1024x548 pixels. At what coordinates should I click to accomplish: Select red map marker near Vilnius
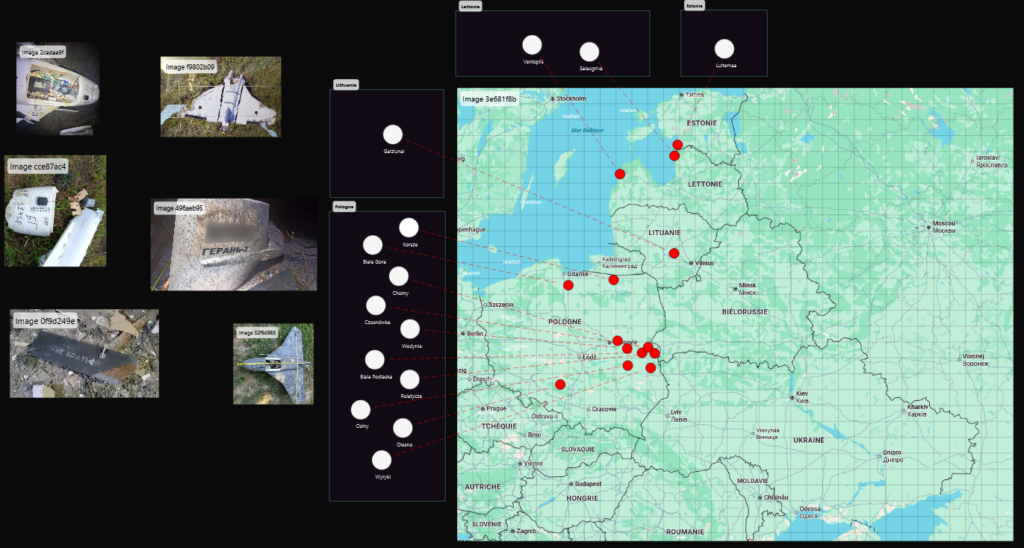(674, 253)
